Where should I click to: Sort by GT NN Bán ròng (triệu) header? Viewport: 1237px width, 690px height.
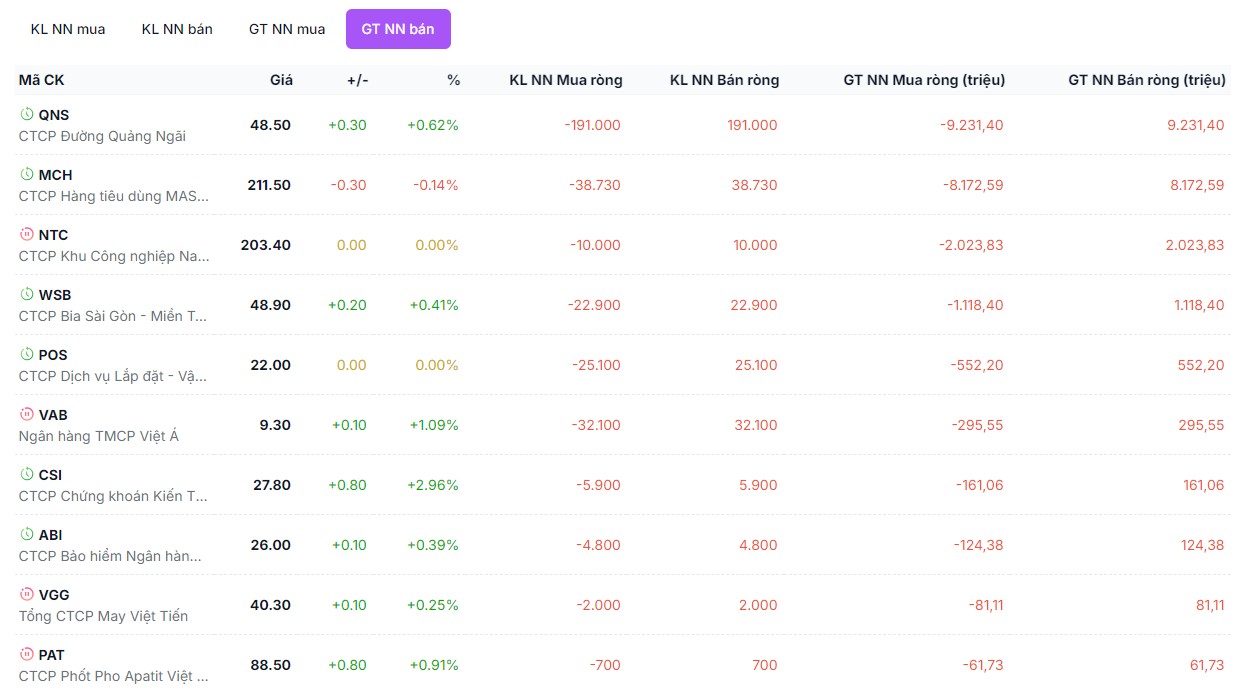(x=1147, y=80)
